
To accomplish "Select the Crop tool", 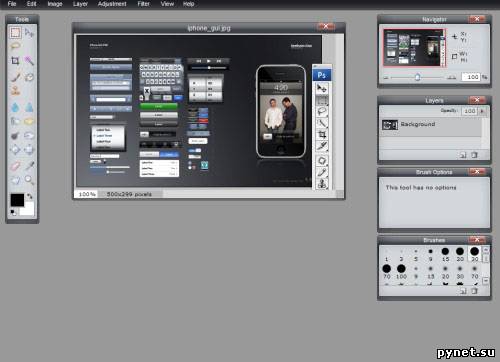I will pyautogui.click(x=15, y=61).
